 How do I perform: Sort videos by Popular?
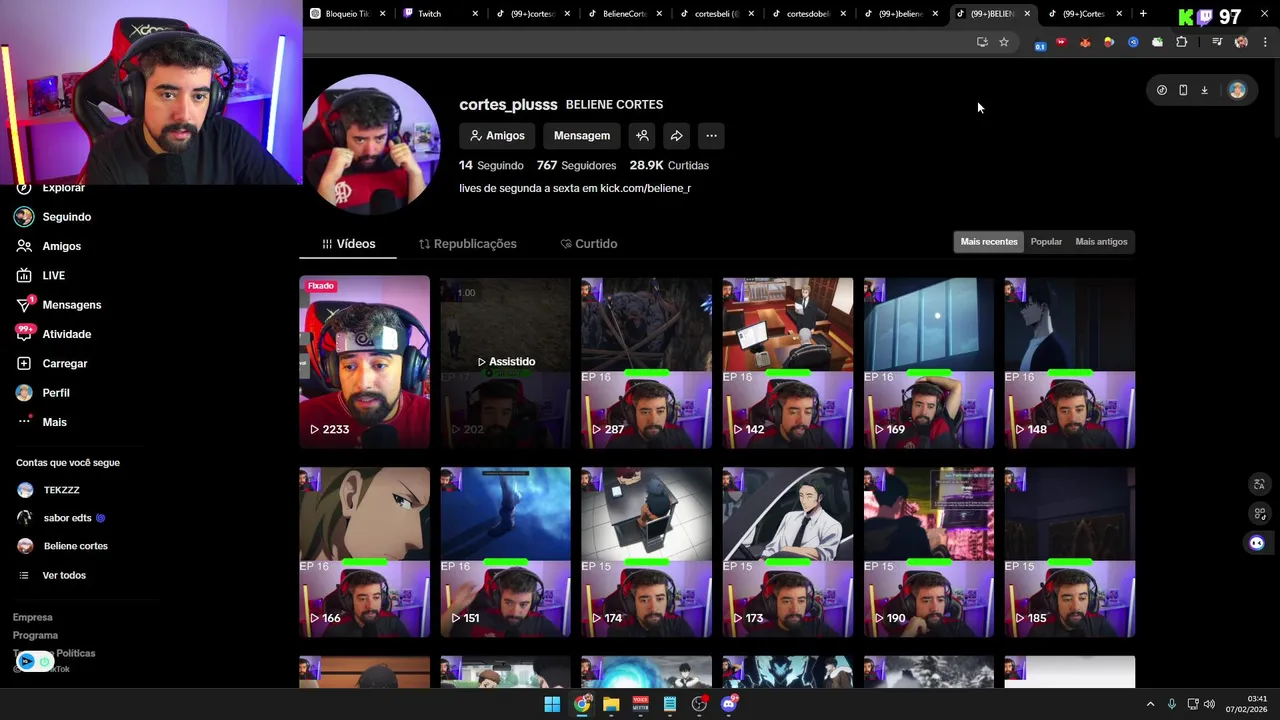(x=1046, y=242)
